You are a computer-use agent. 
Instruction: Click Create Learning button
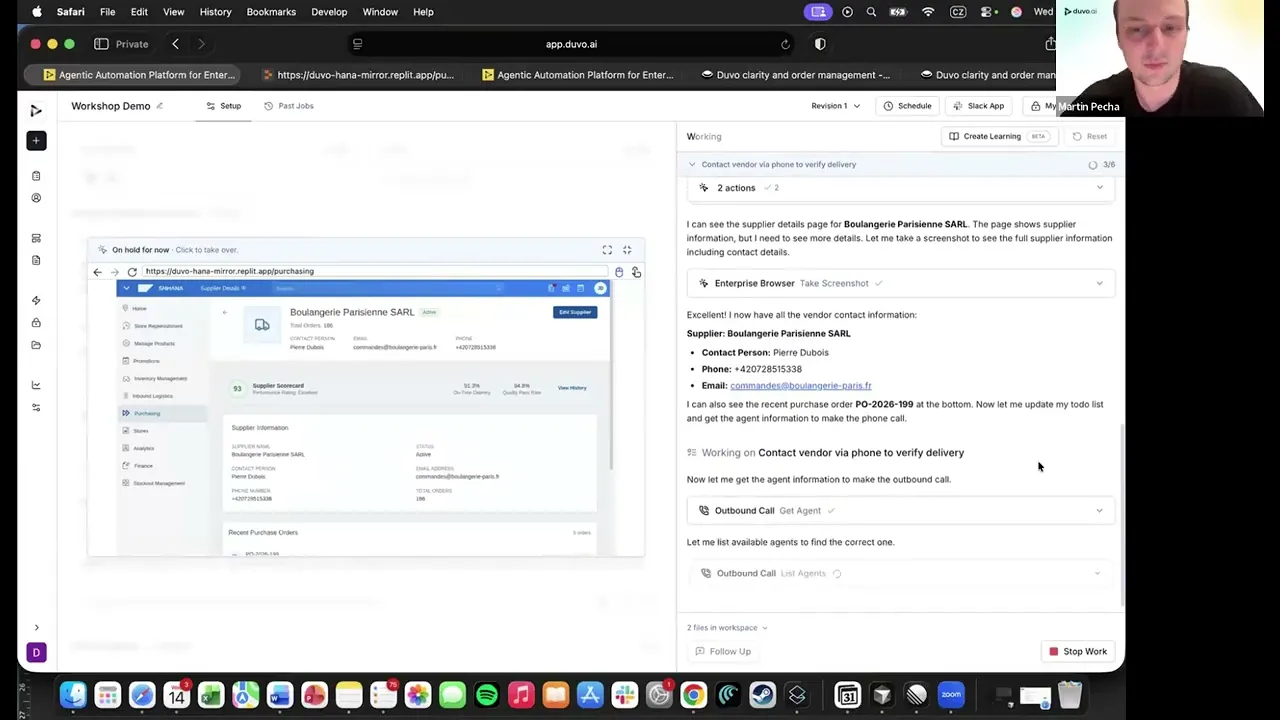point(998,136)
